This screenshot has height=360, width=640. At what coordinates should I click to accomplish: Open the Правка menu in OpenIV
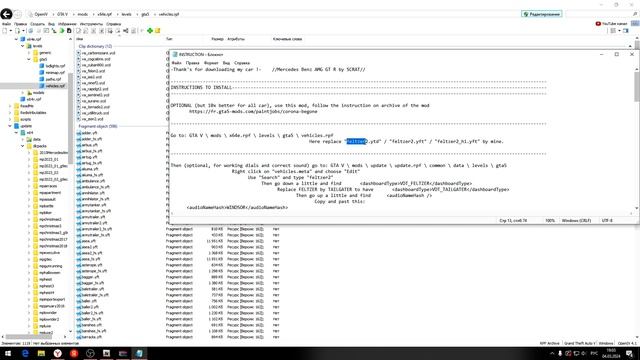pos(20,24)
